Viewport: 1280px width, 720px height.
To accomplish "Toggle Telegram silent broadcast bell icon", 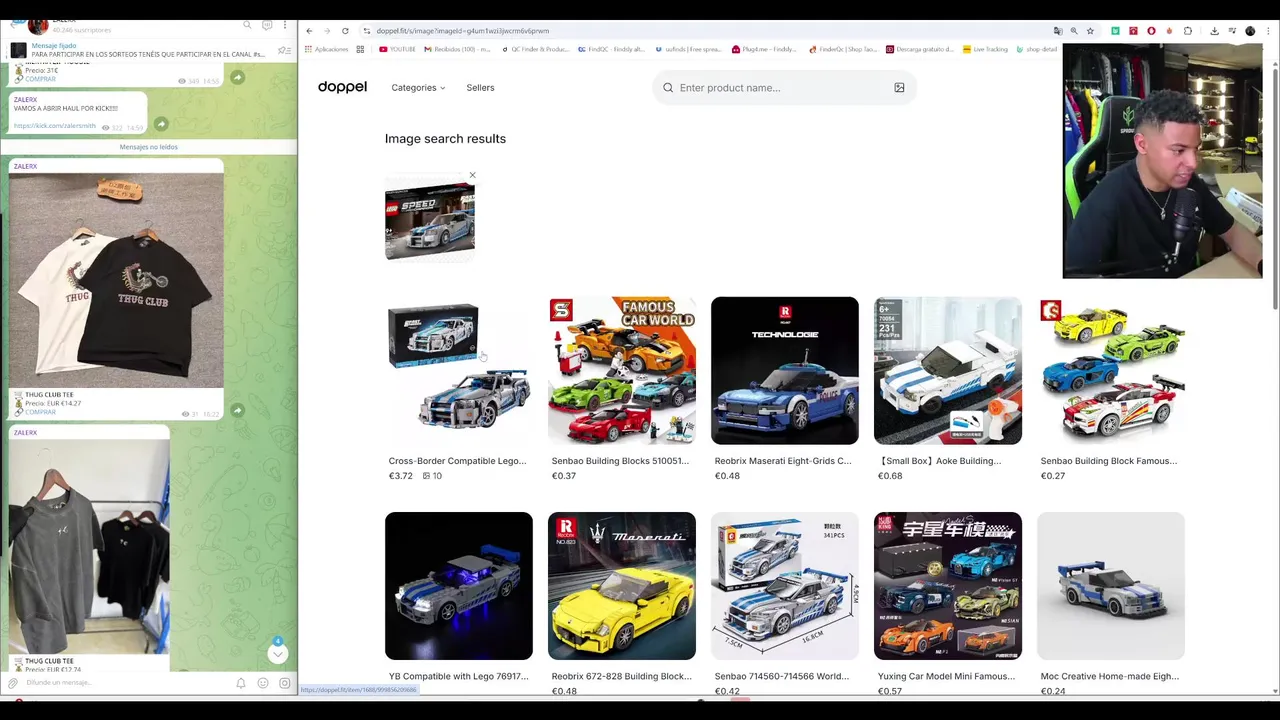I will click(241, 683).
